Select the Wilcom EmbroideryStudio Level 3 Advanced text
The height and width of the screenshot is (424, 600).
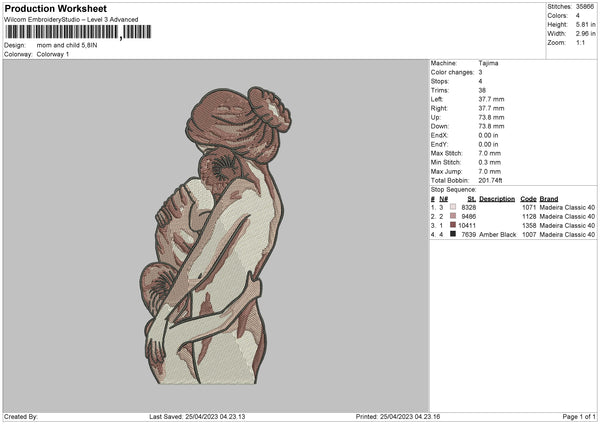[x=71, y=20]
